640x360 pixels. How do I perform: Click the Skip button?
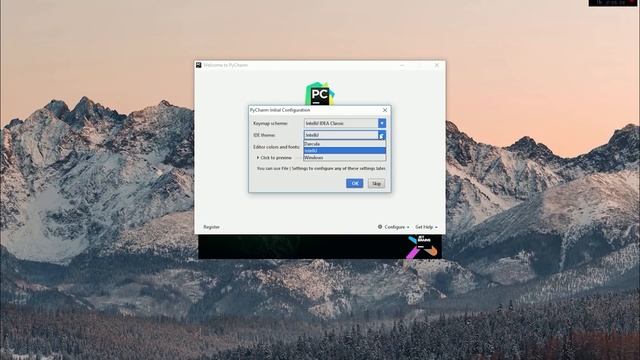(376, 184)
